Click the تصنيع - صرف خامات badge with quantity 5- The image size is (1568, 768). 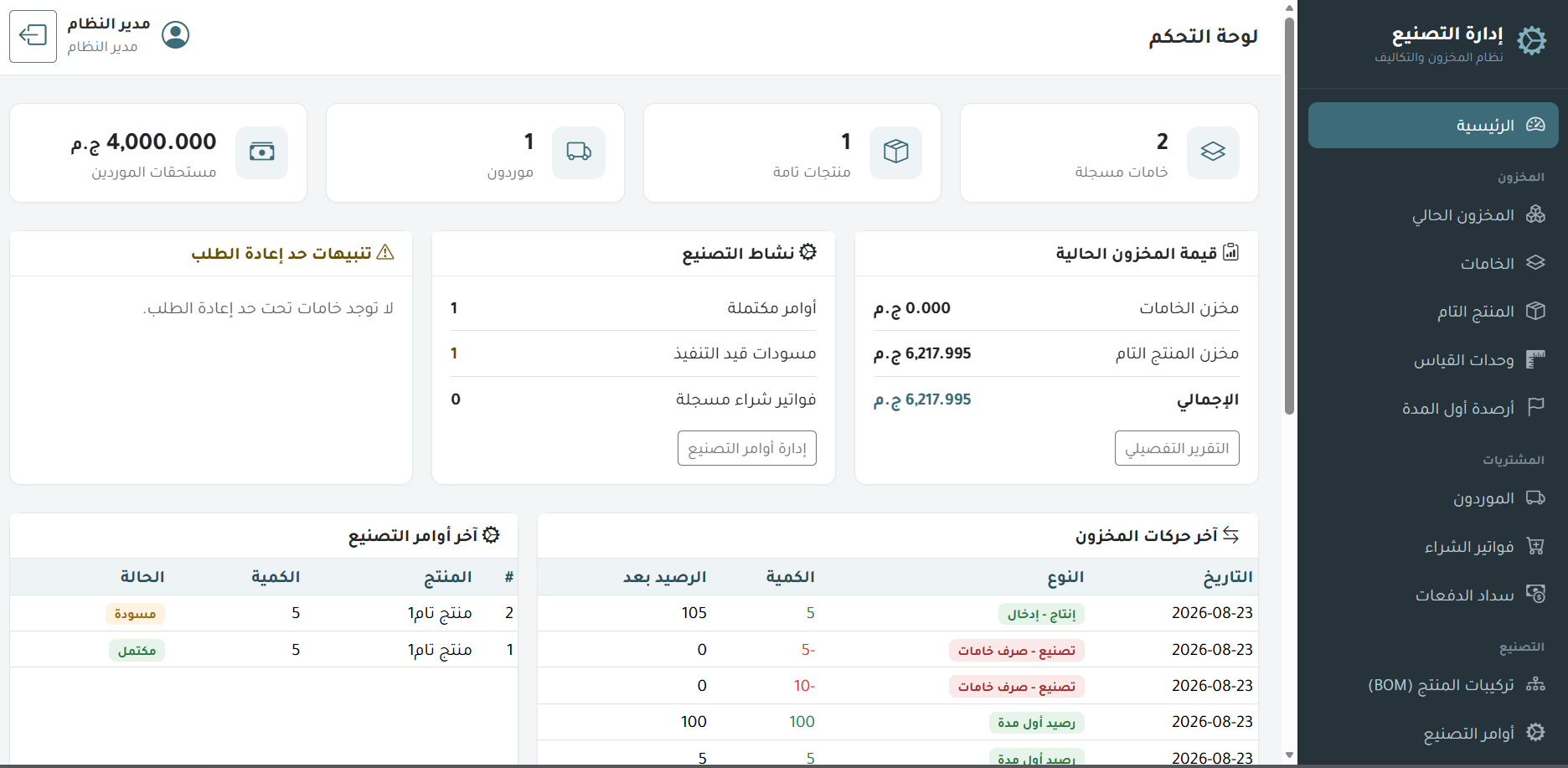(x=1017, y=651)
